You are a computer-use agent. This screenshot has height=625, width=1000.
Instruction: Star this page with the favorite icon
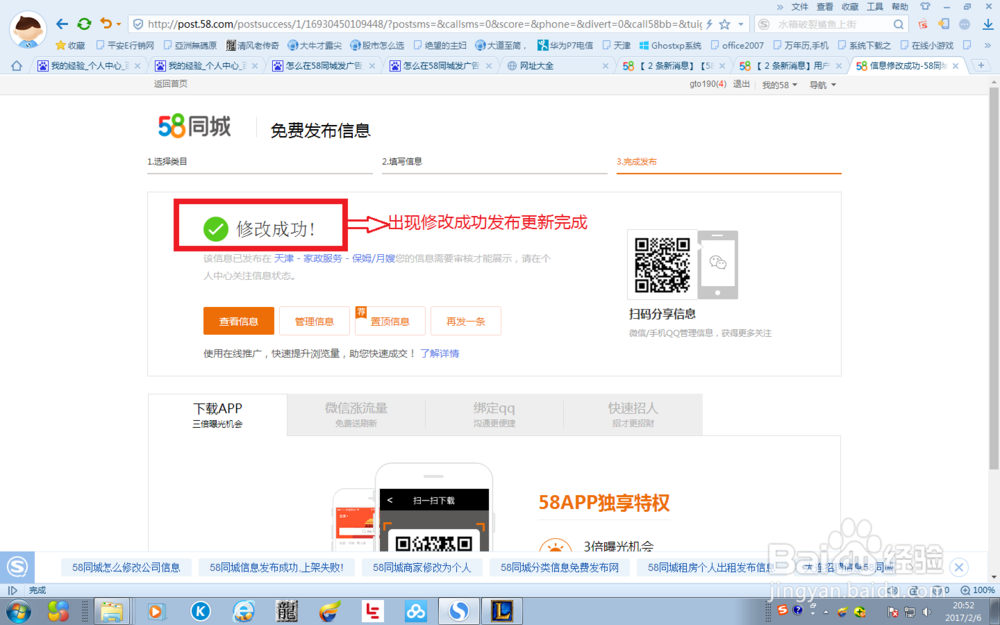724,24
